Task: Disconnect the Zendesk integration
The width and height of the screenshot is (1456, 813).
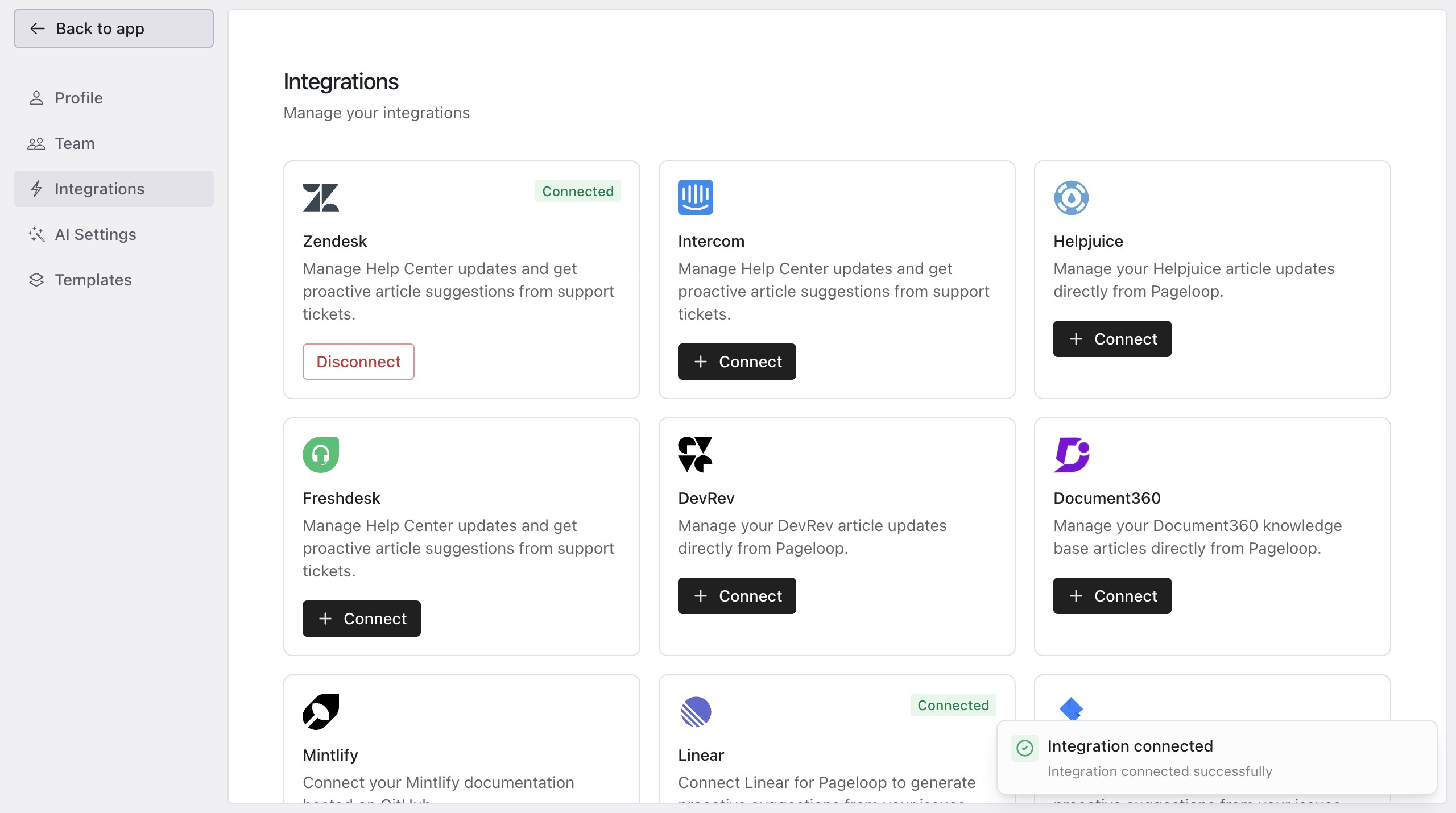Action: tap(358, 362)
